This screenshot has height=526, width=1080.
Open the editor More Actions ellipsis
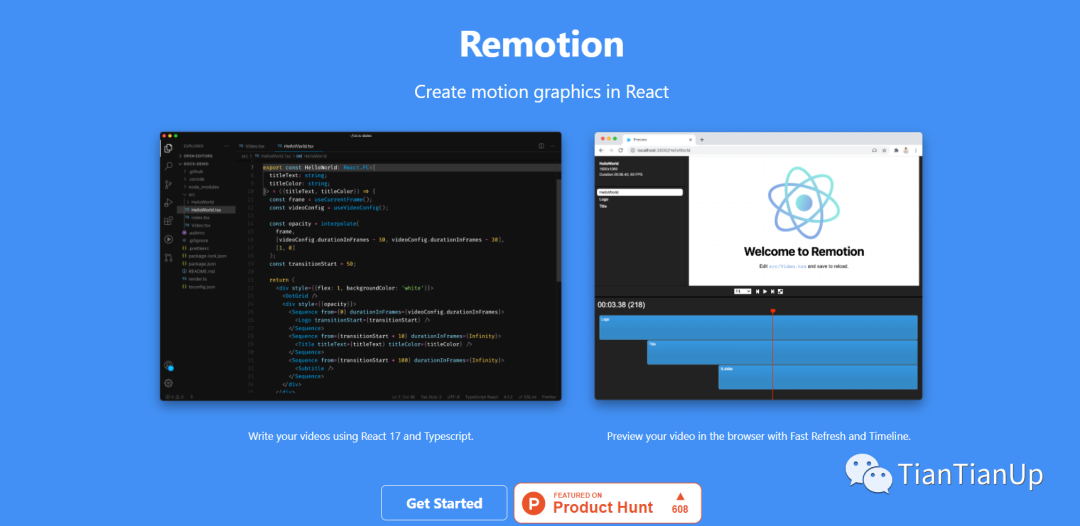[552, 146]
